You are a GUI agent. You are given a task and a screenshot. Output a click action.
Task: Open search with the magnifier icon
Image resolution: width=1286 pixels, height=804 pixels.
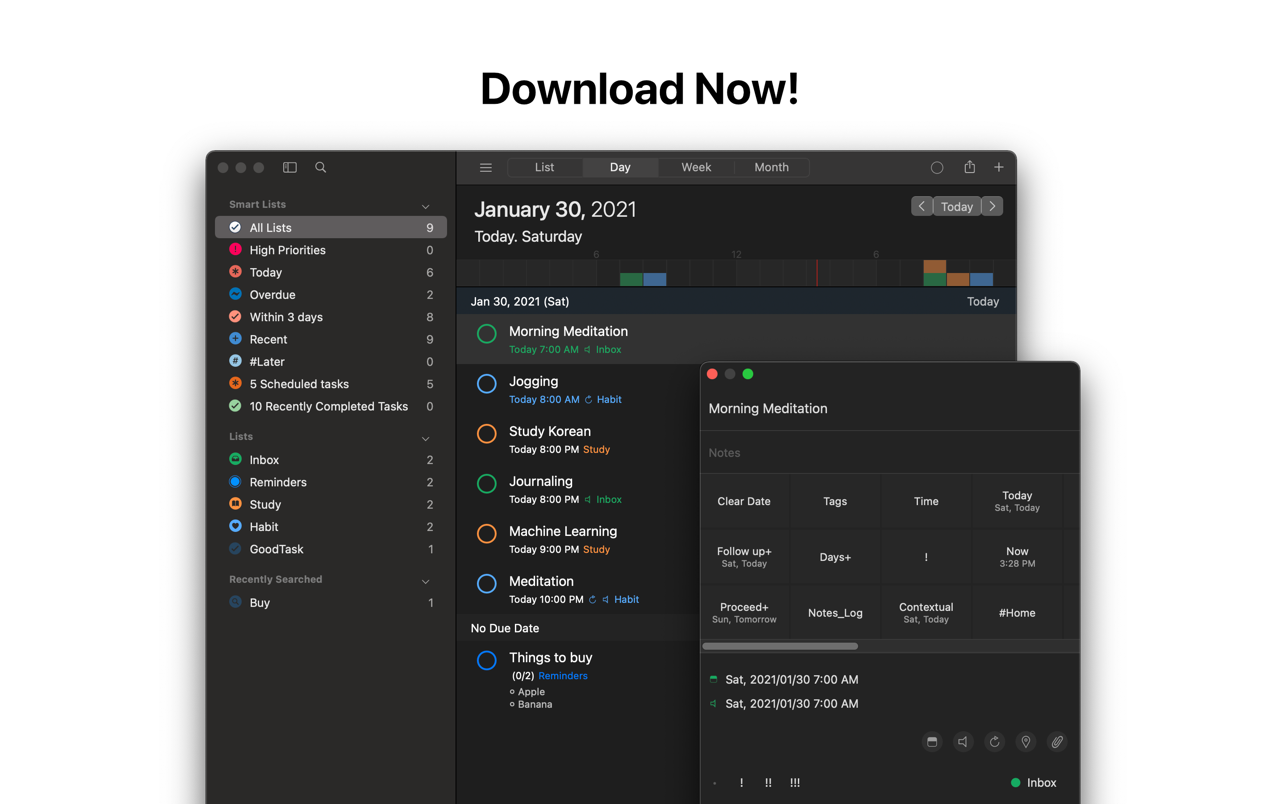(321, 168)
